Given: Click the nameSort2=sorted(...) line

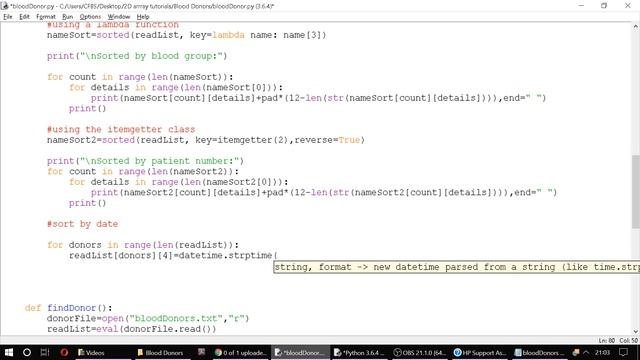Looking at the screenshot, I should click(206, 140).
